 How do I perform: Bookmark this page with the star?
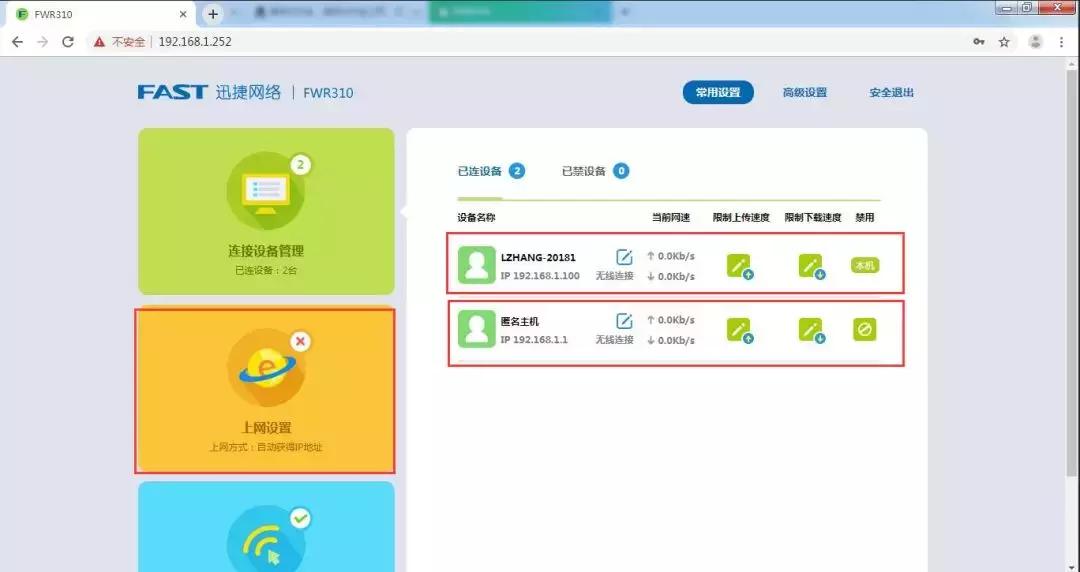[x=1004, y=42]
